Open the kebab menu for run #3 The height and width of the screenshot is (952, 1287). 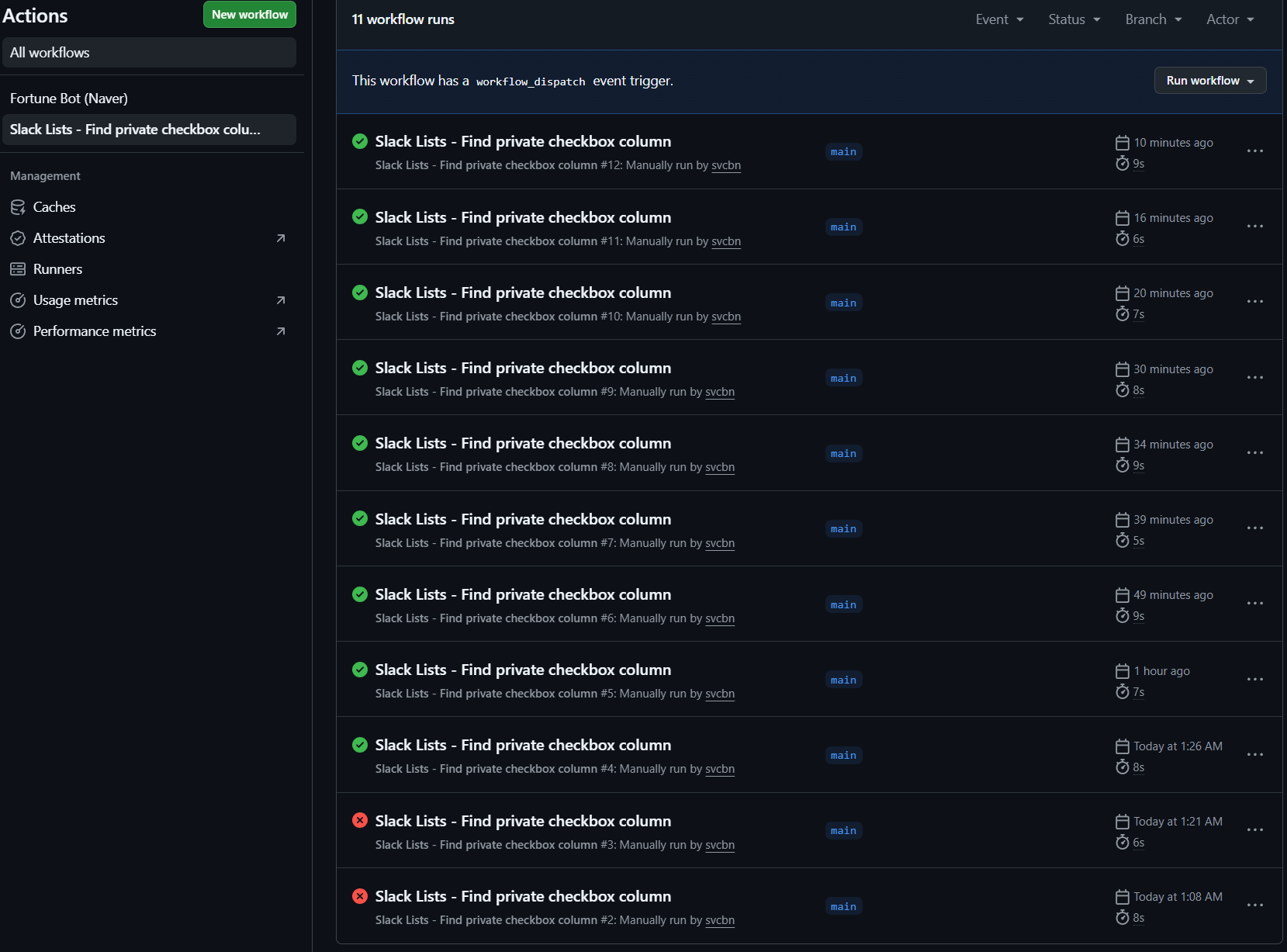click(1254, 830)
